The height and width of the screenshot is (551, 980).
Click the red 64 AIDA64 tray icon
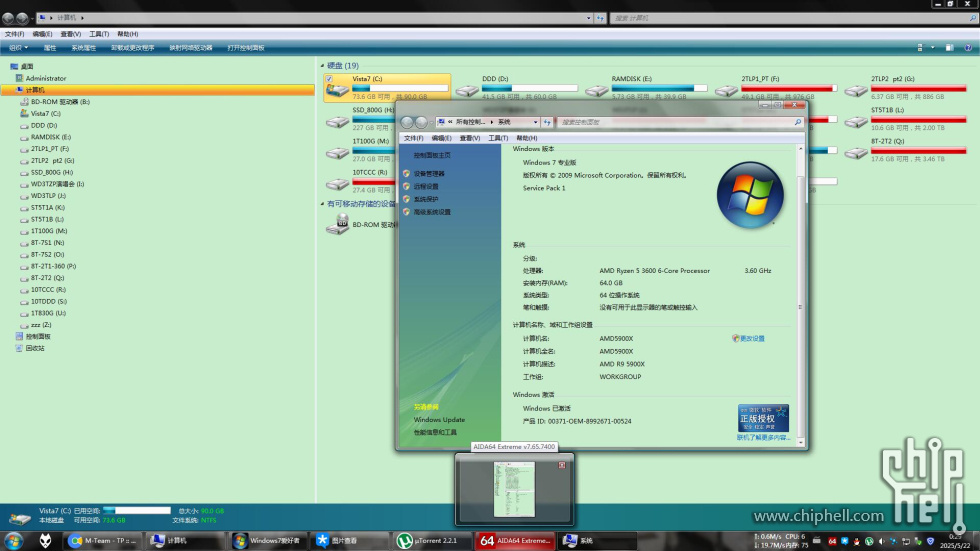pos(832,542)
